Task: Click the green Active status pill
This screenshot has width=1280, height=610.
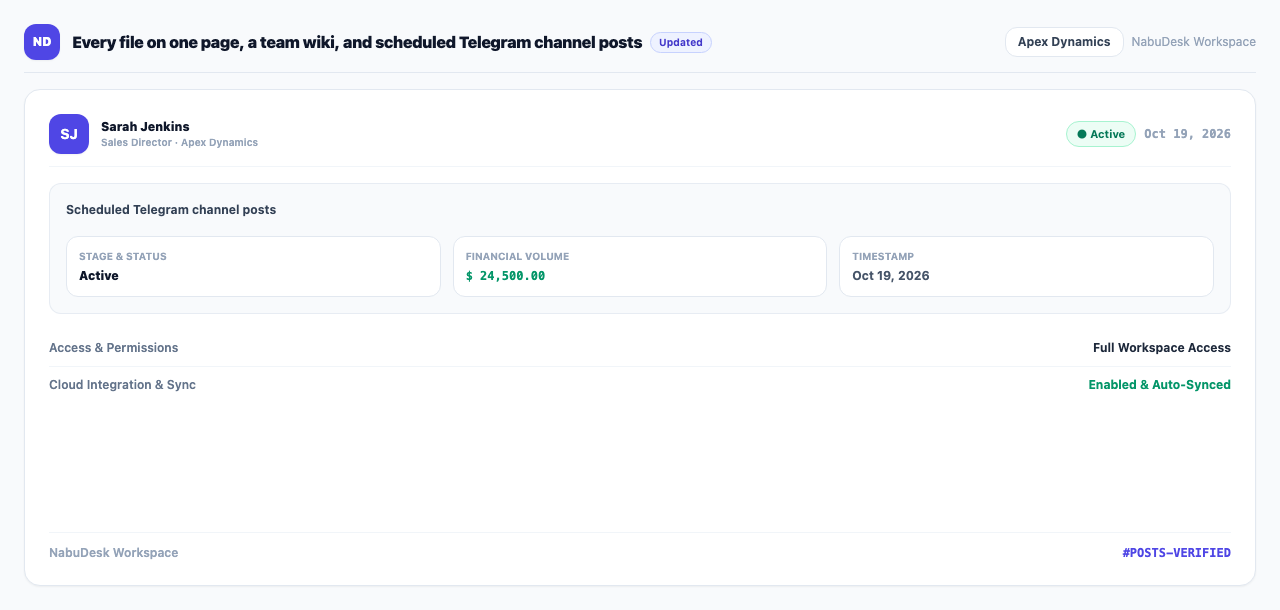Action: pos(1100,134)
